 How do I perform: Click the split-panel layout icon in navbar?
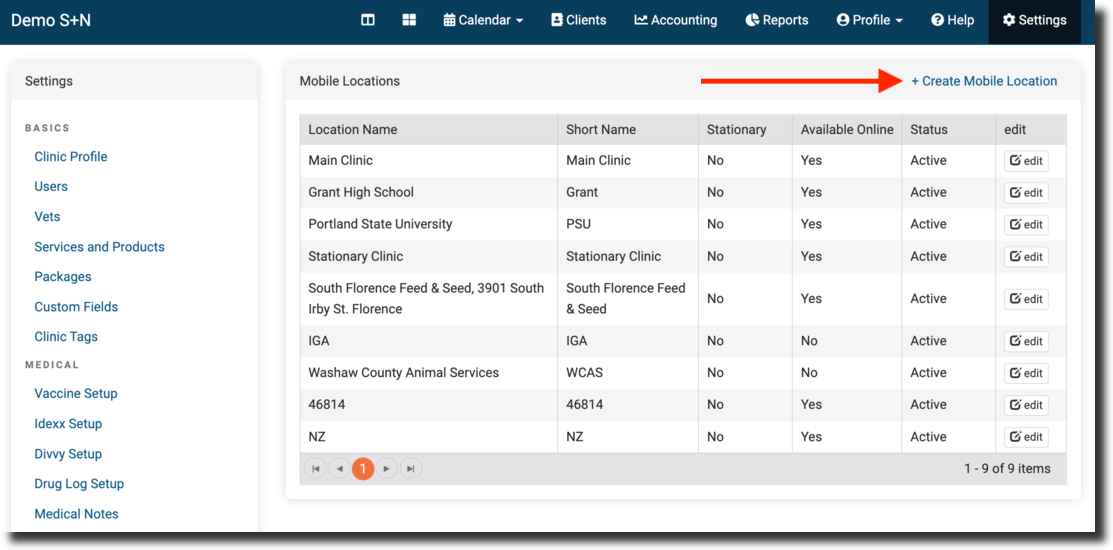coord(368,20)
